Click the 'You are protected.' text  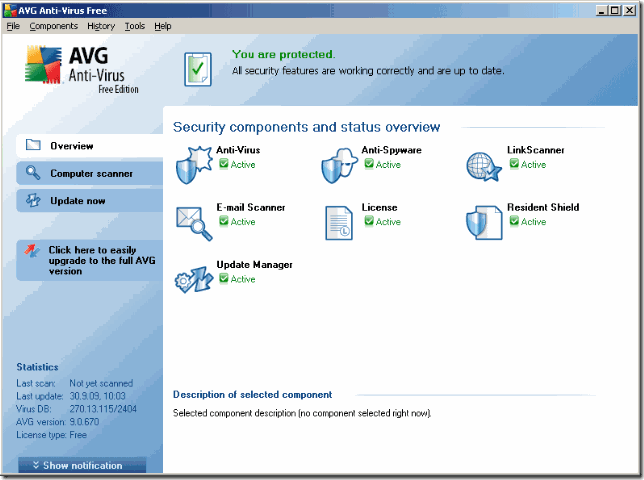(x=283, y=54)
